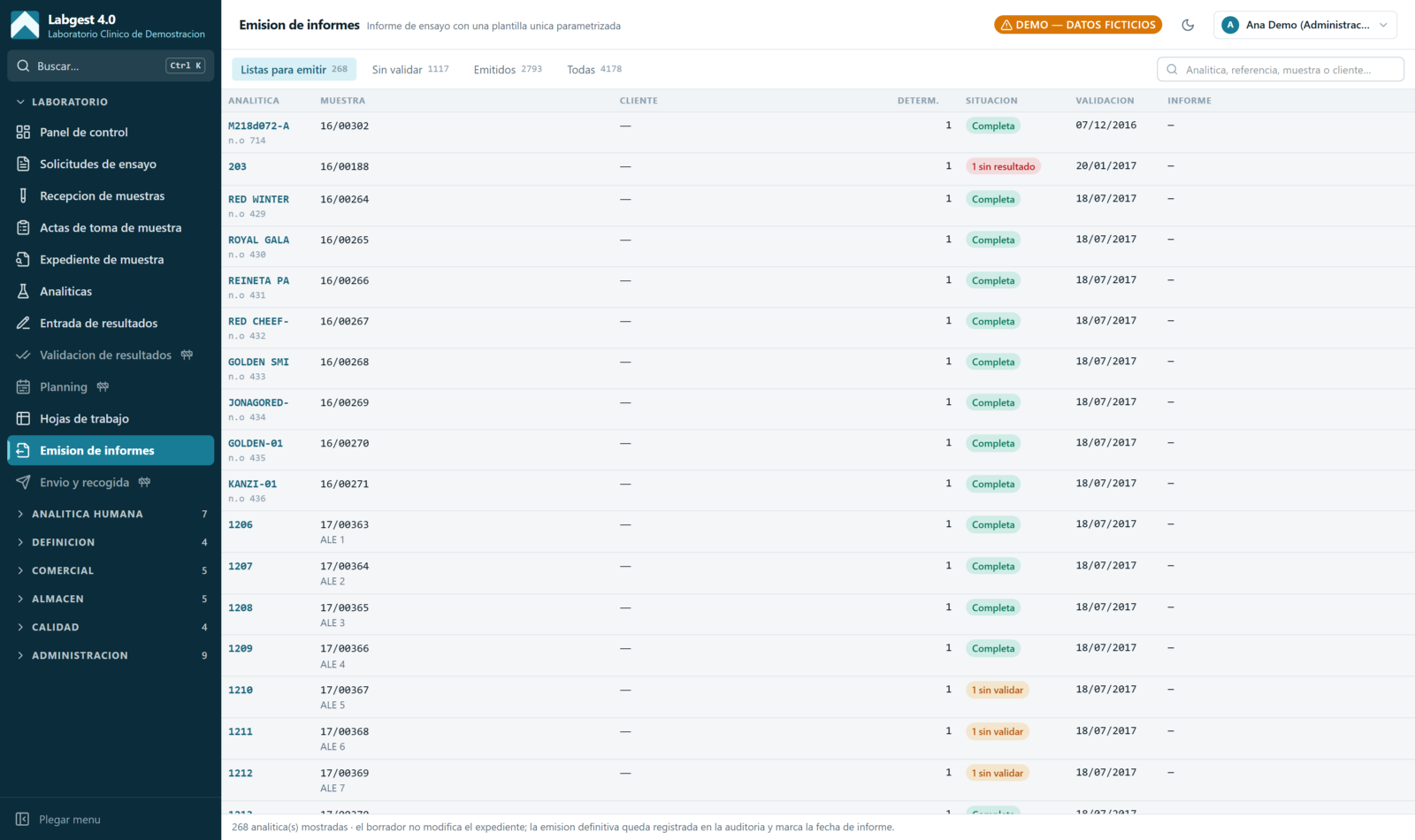Expand the ANALITICA HUMANA section
The width and height of the screenshot is (1415, 840).
110,514
